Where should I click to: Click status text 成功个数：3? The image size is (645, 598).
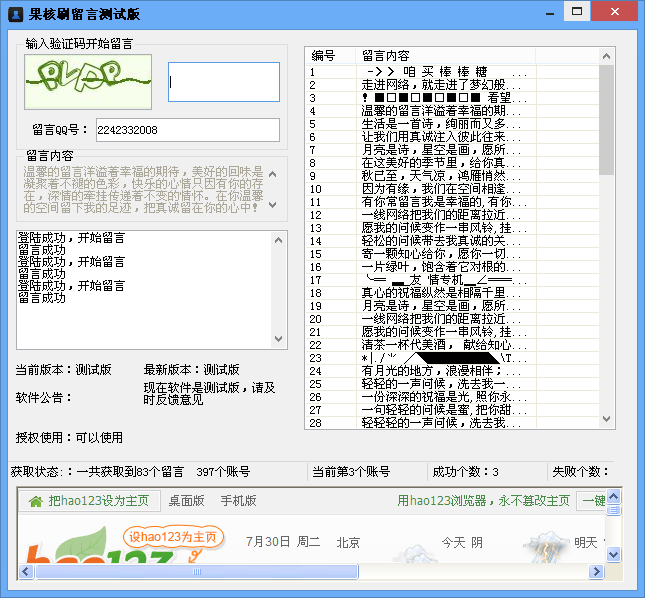465,472
